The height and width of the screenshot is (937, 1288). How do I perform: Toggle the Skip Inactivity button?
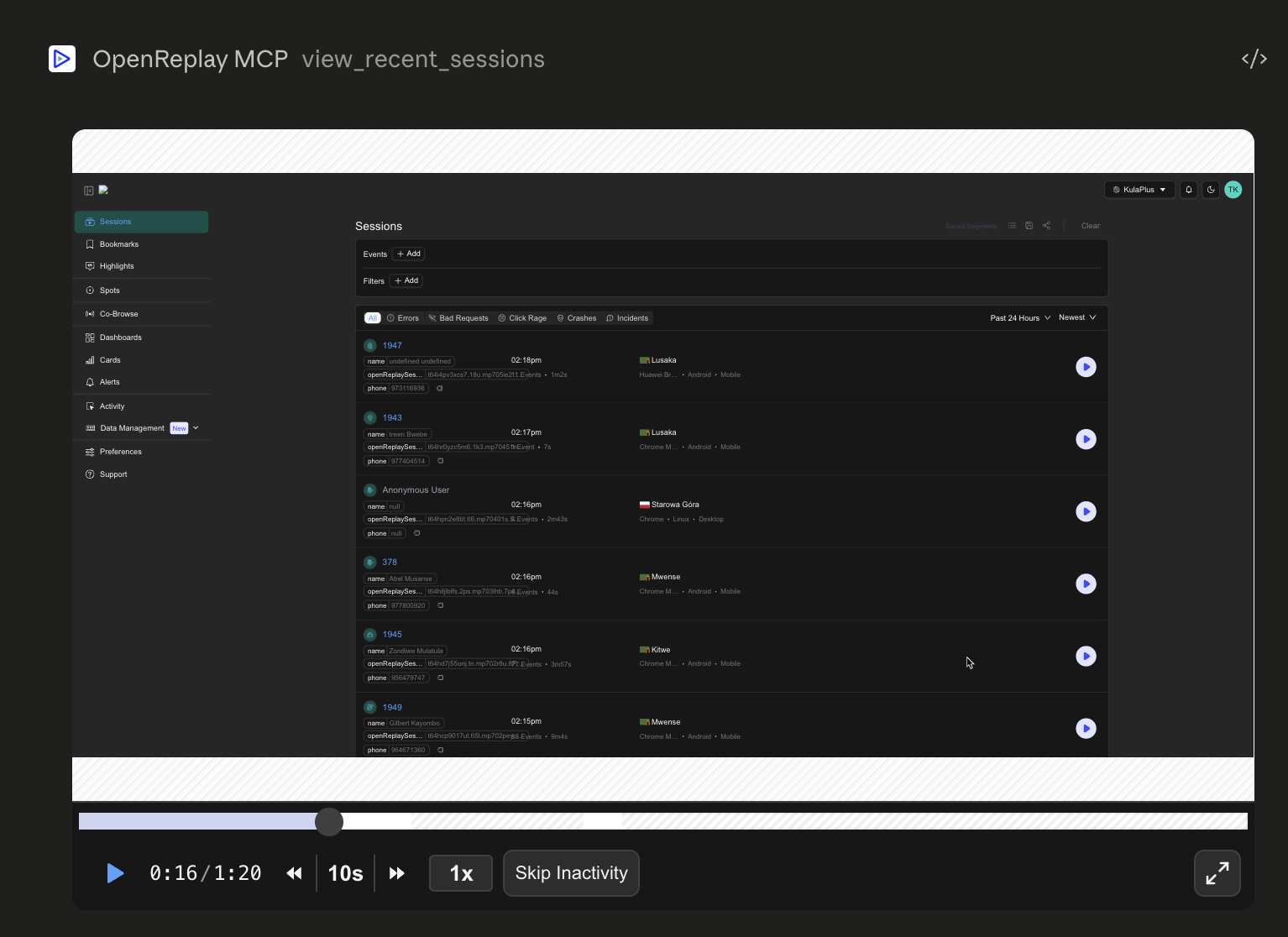tap(571, 873)
